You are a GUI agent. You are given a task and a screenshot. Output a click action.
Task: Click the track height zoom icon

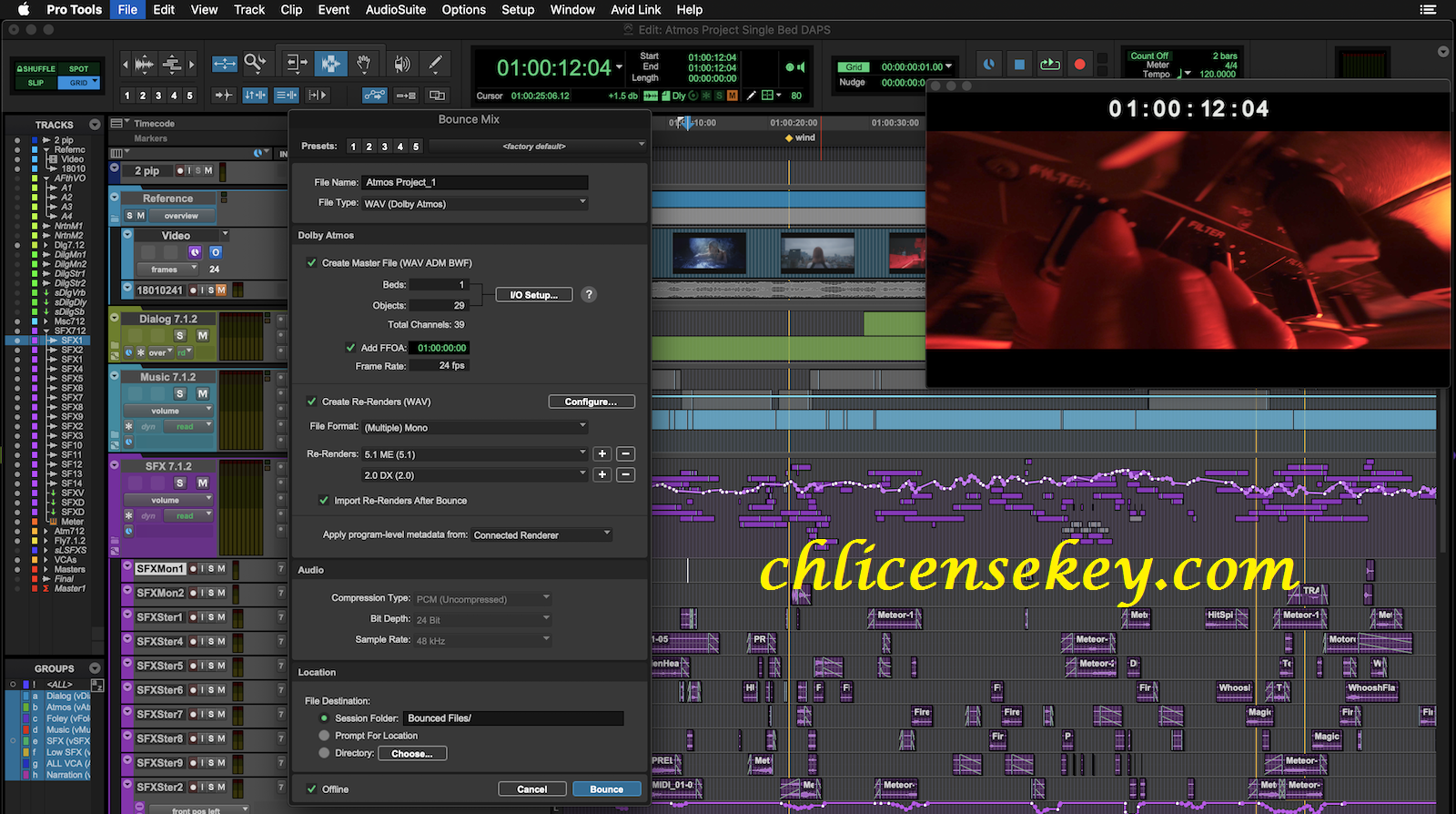[x=172, y=64]
